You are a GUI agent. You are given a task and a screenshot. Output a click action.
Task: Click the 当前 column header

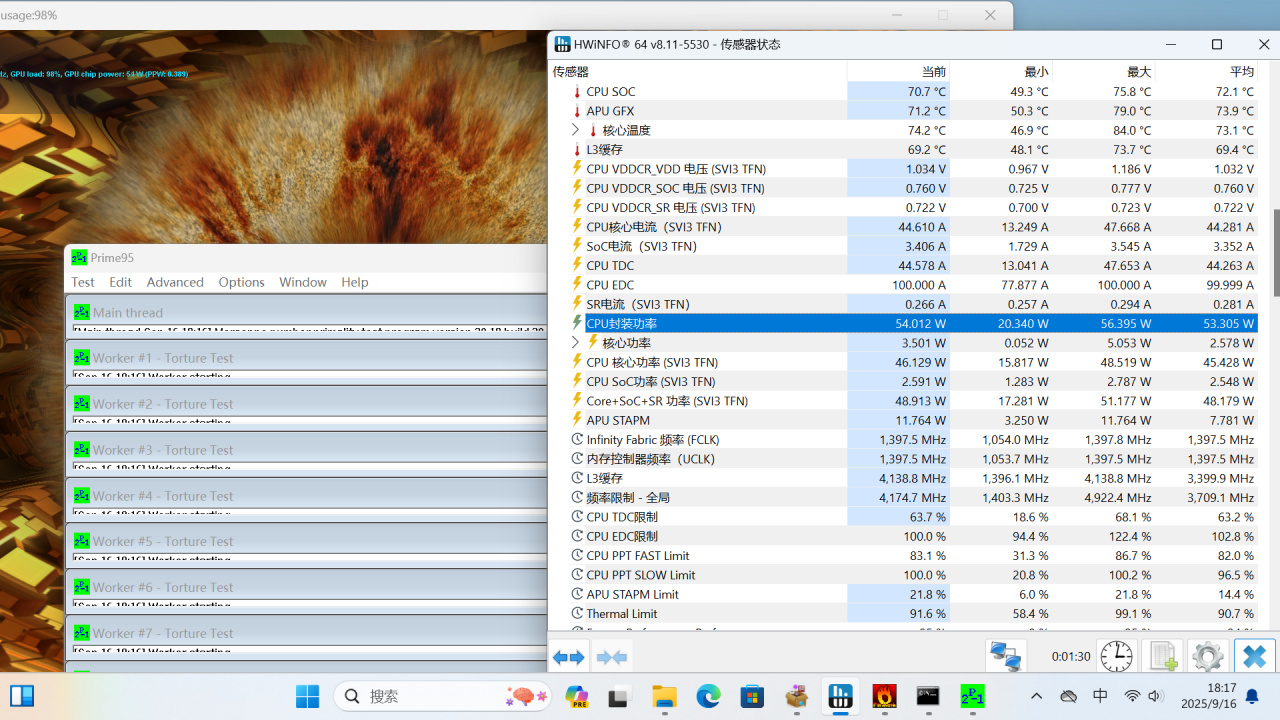pos(898,72)
